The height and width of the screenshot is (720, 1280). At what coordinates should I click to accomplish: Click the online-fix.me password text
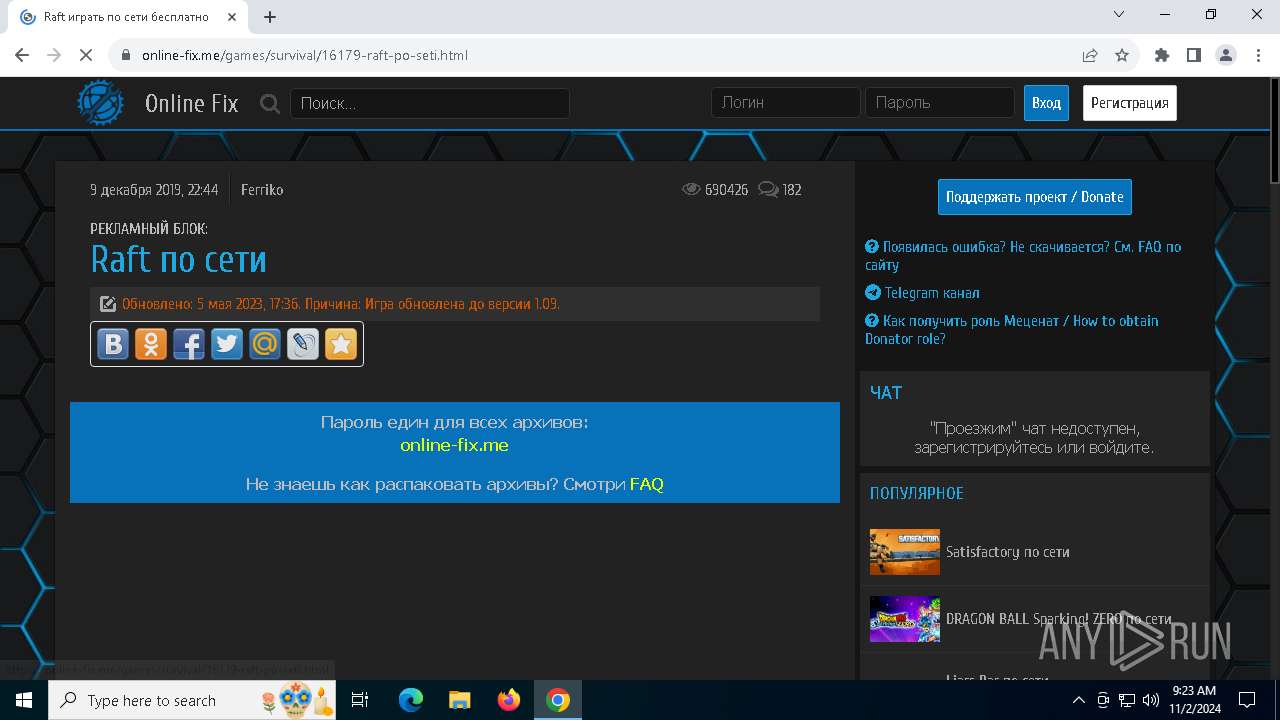point(455,445)
